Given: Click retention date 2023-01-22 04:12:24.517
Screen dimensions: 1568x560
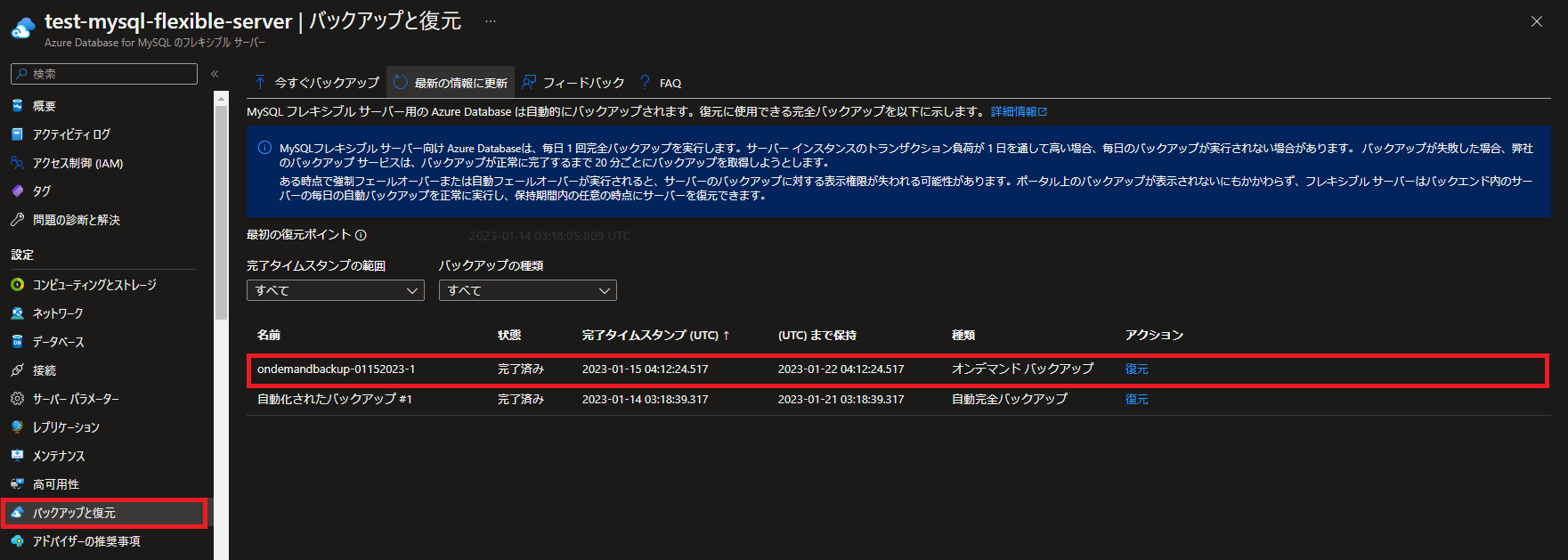Looking at the screenshot, I should coord(841,369).
